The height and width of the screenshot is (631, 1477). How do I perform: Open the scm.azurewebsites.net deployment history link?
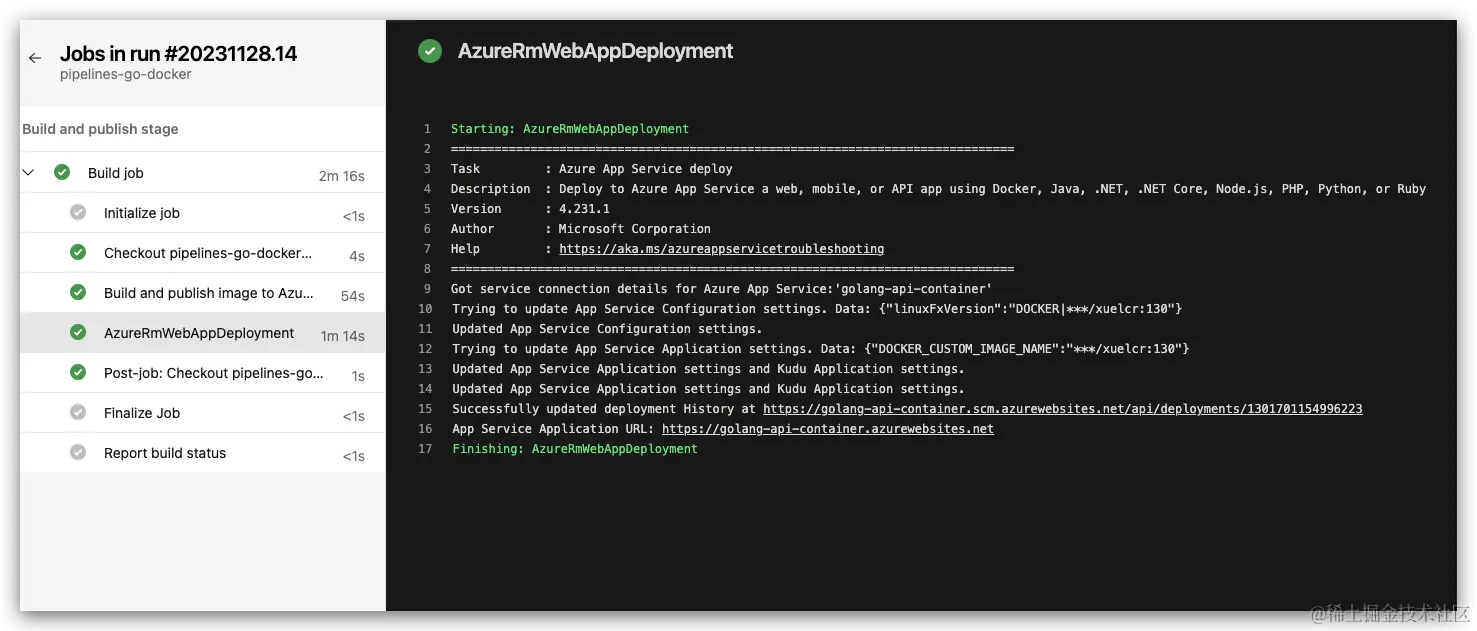click(x=1062, y=409)
